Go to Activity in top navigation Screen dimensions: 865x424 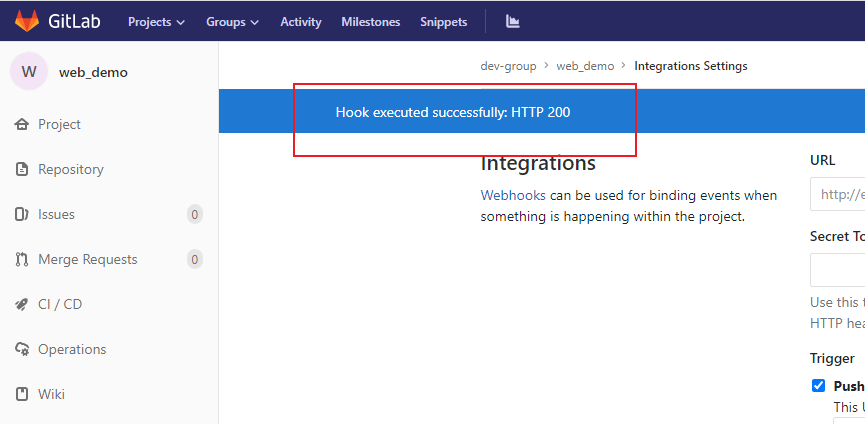coord(301,22)
